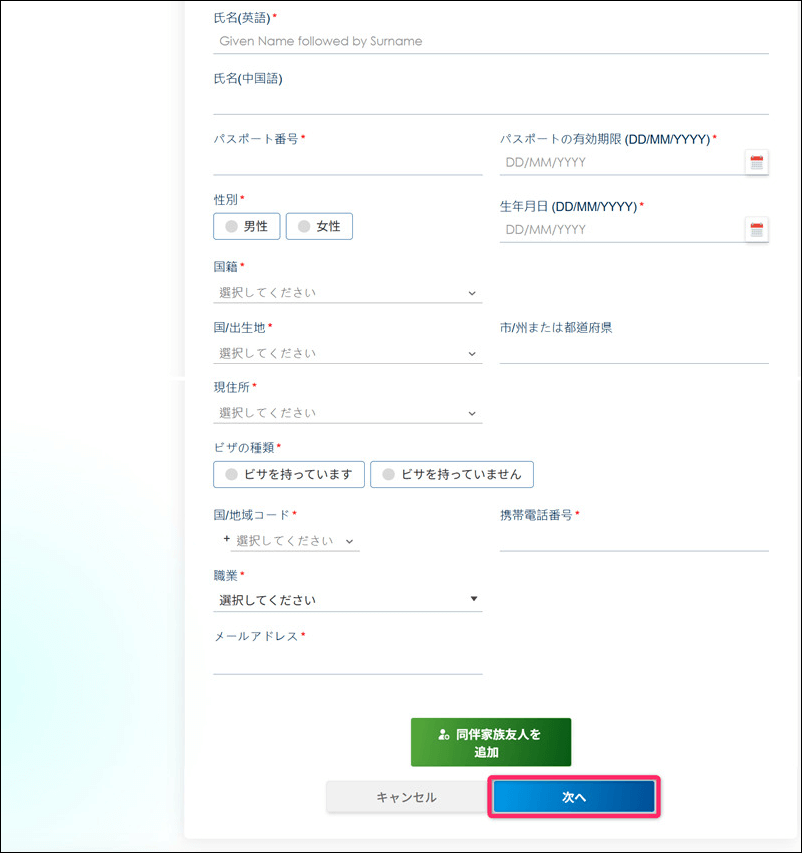Click the キャンセル button
This screenshot has width=802, height=853.
click(x=406, y=798)
